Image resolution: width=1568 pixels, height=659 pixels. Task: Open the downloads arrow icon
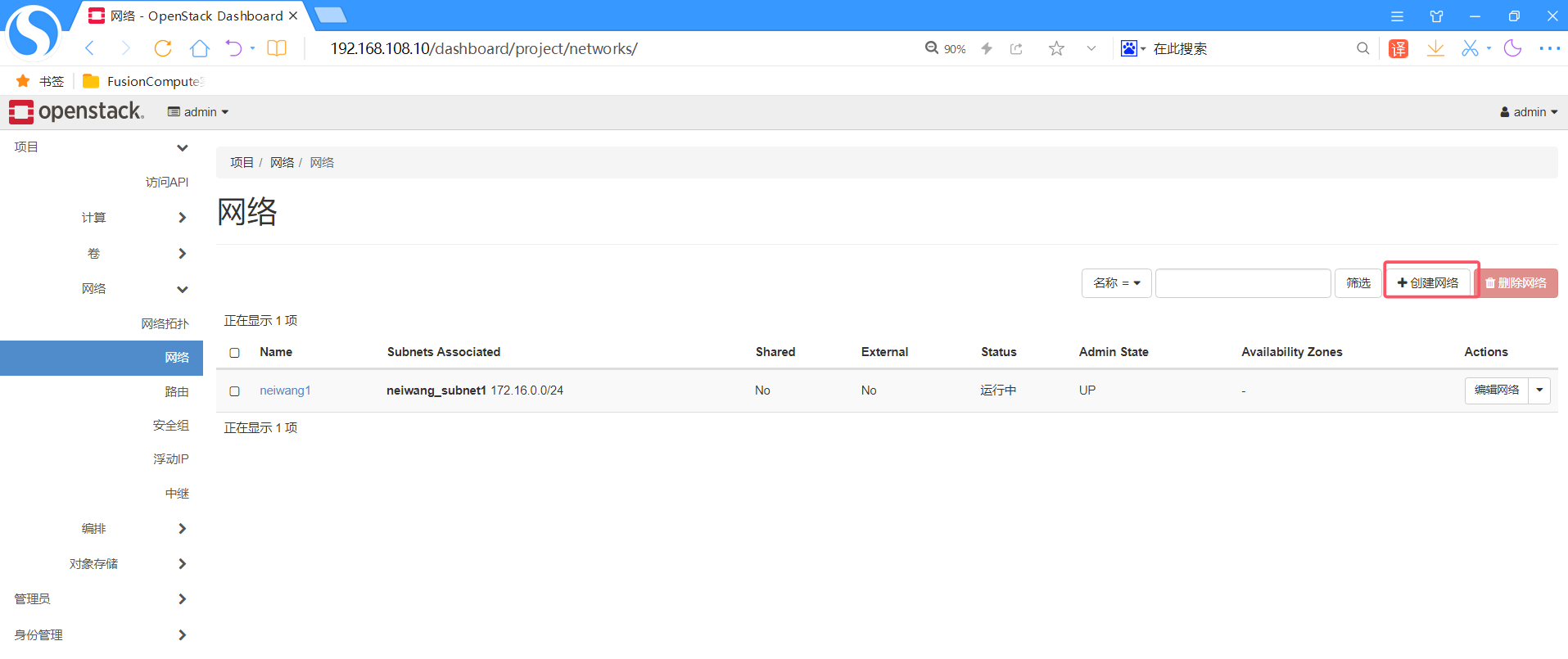pos(1435,48)
